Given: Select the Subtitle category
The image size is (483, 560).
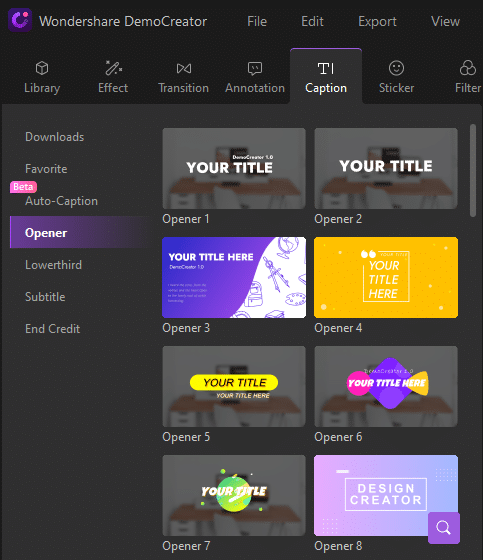Looking at the screenshot, I should click(45, 297).
